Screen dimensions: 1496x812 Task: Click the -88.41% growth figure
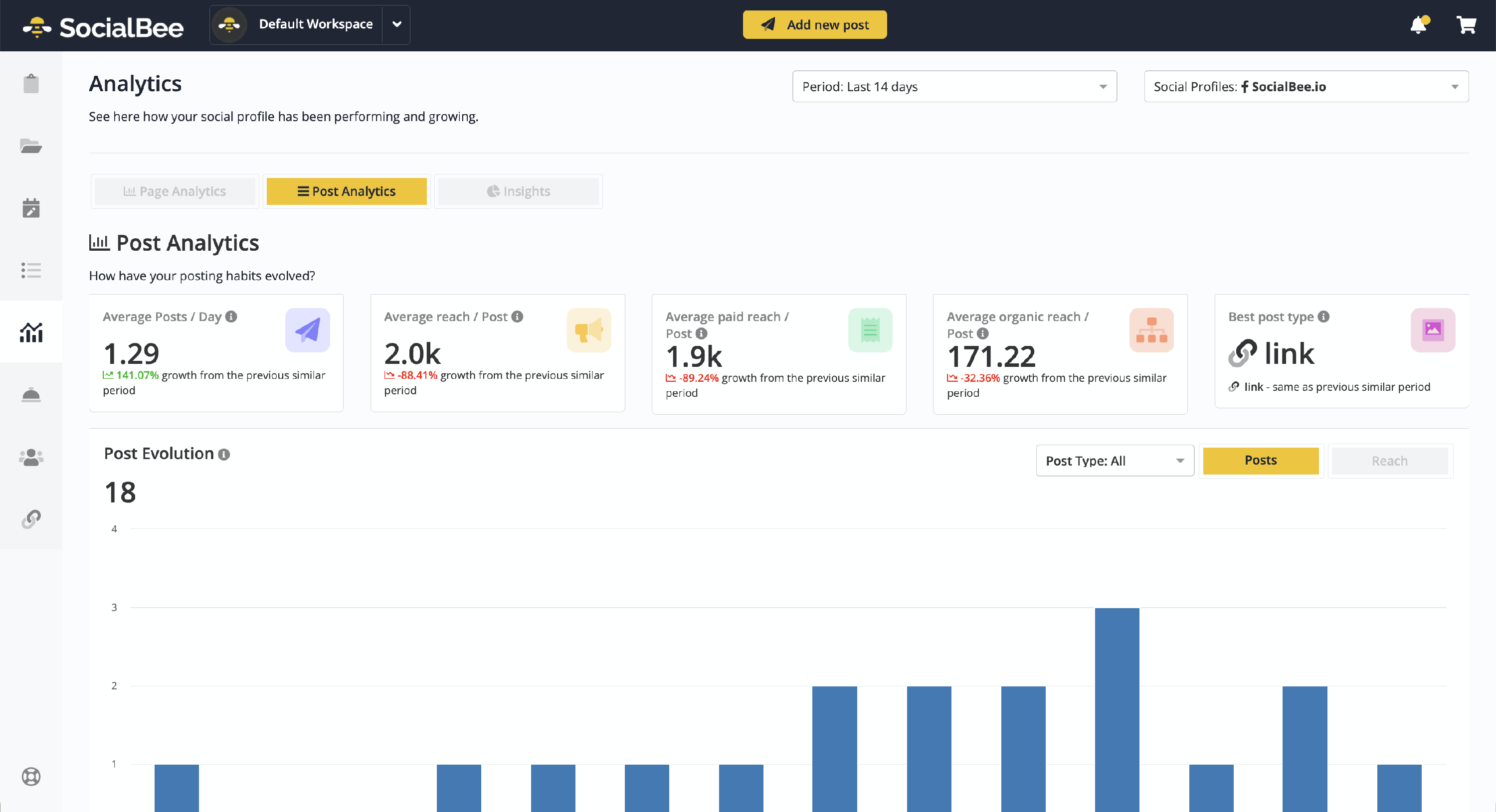(x=417, y=375)
